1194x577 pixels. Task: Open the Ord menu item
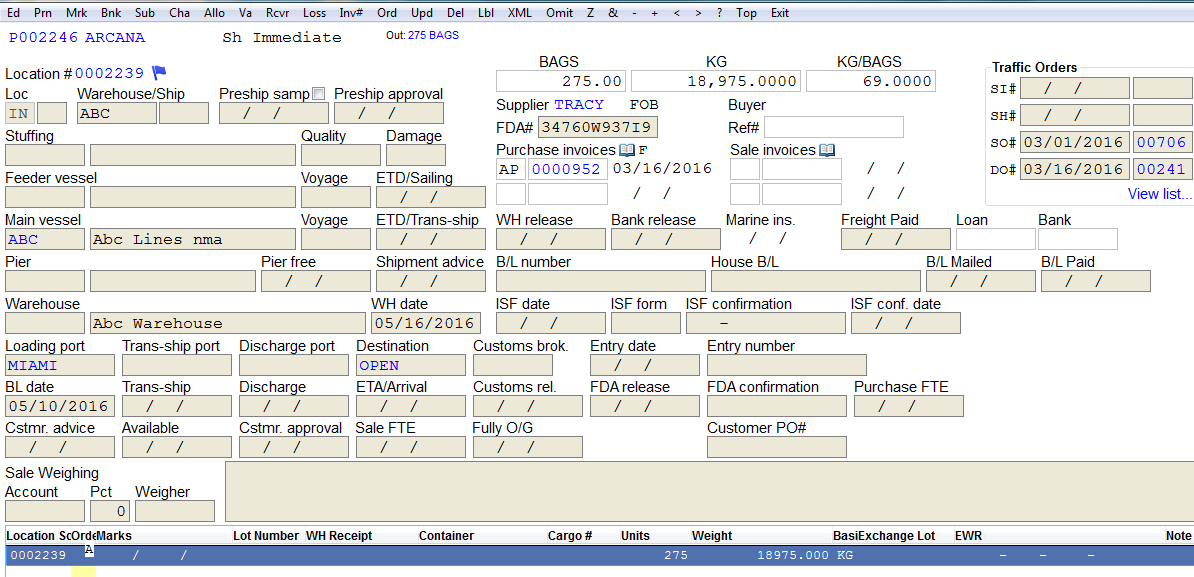pyautogui.click(x=387, y=13)
